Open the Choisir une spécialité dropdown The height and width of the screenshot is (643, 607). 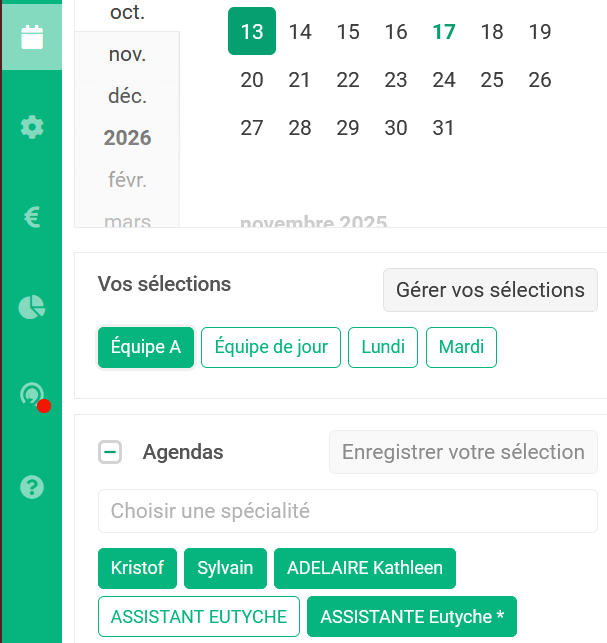[347, 511]
